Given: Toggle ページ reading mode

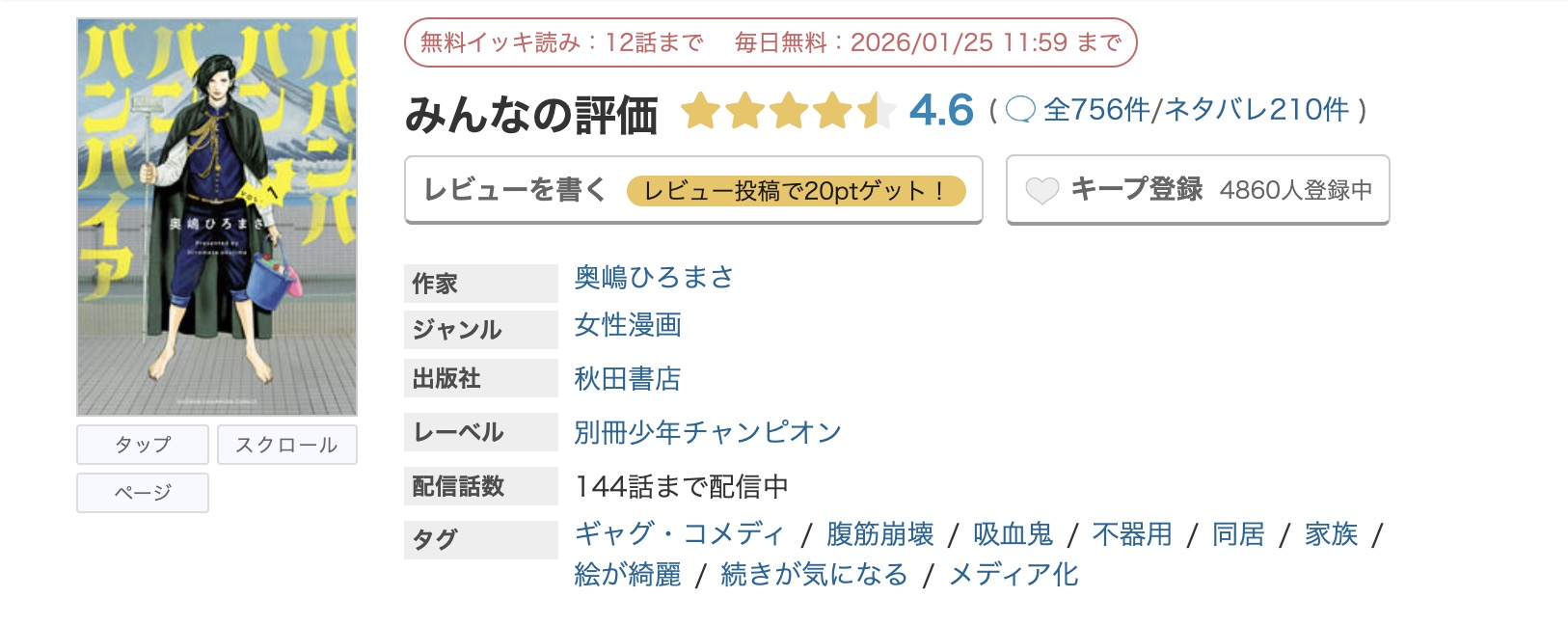Looking at the screenshot, I should tap(142, 493).
